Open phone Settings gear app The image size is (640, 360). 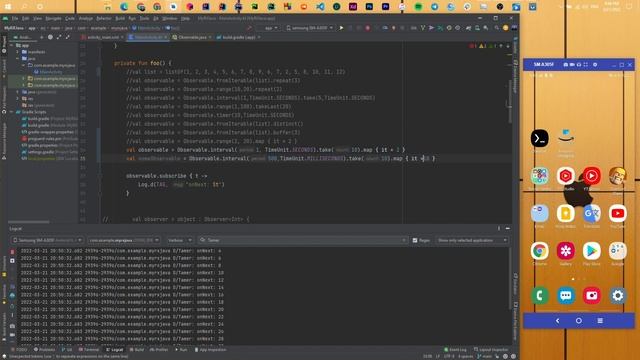[x=618, y=296]
